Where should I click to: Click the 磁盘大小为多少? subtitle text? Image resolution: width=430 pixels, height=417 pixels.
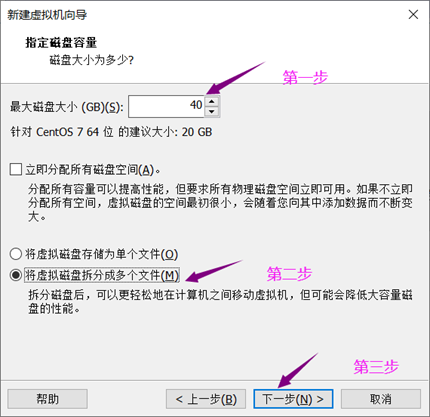(x=92, y=60)
